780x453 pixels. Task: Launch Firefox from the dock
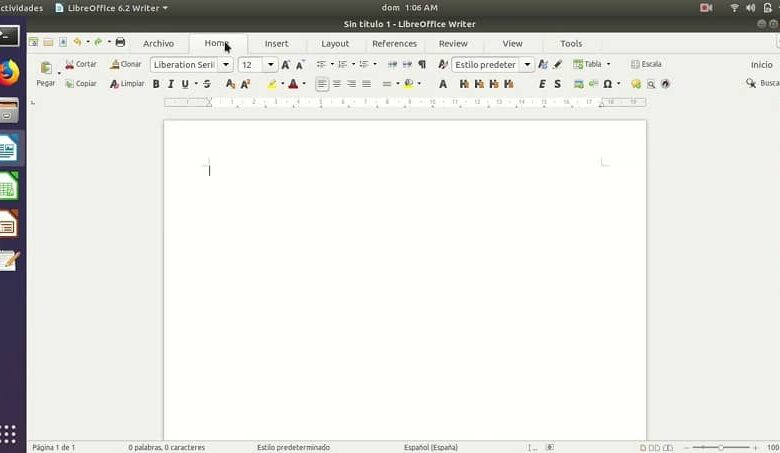pyautogui.click(x=8, y=73)
